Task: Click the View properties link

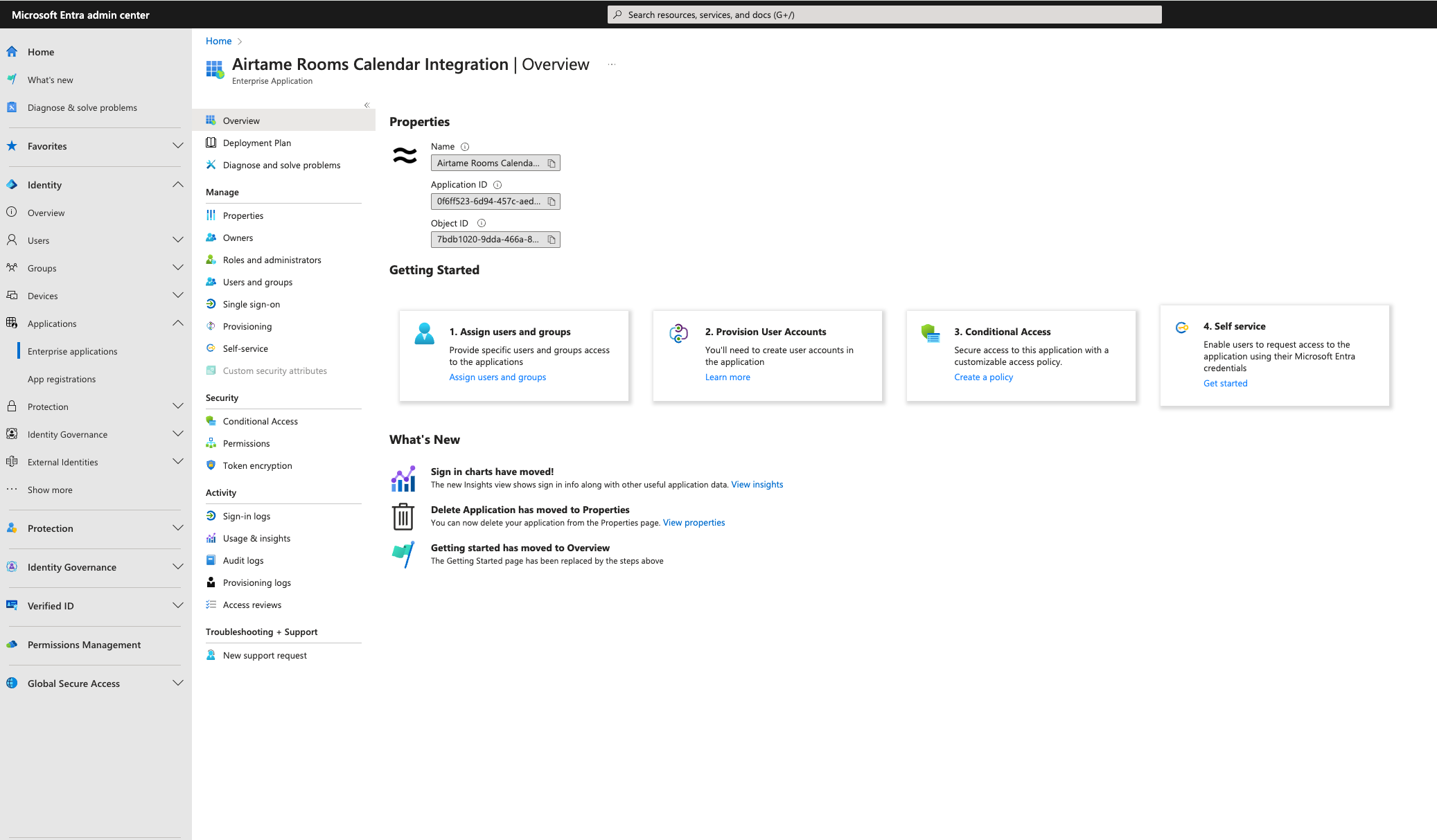Action: 694,523
